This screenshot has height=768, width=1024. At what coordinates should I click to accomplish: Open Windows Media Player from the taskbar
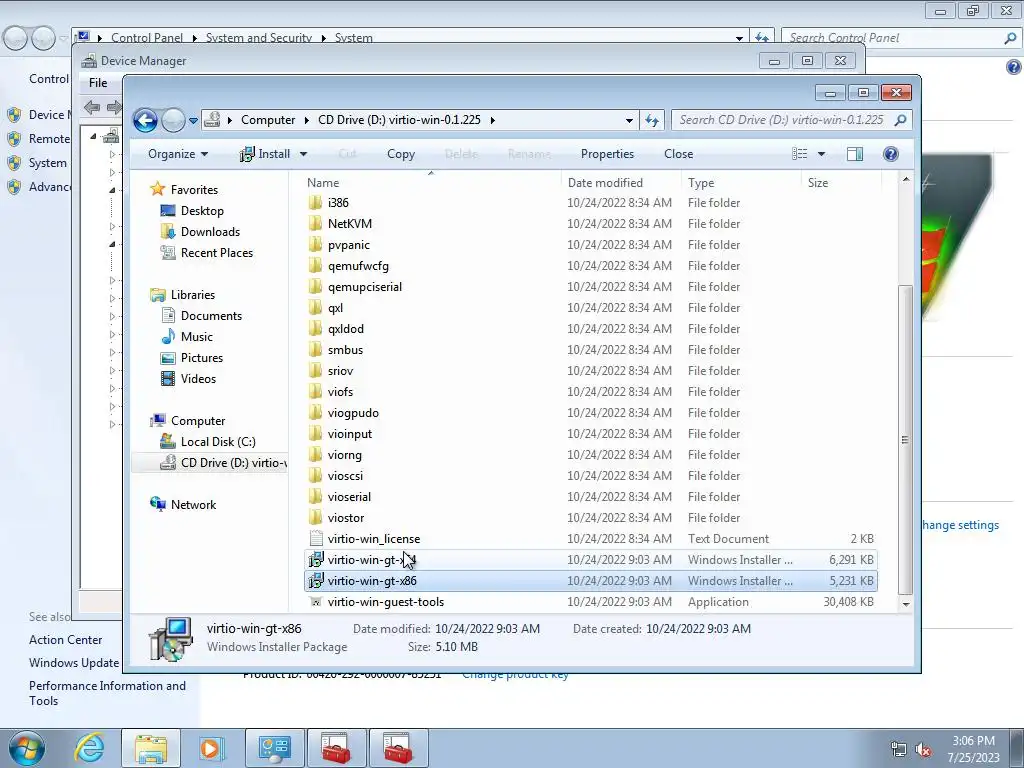211,748
